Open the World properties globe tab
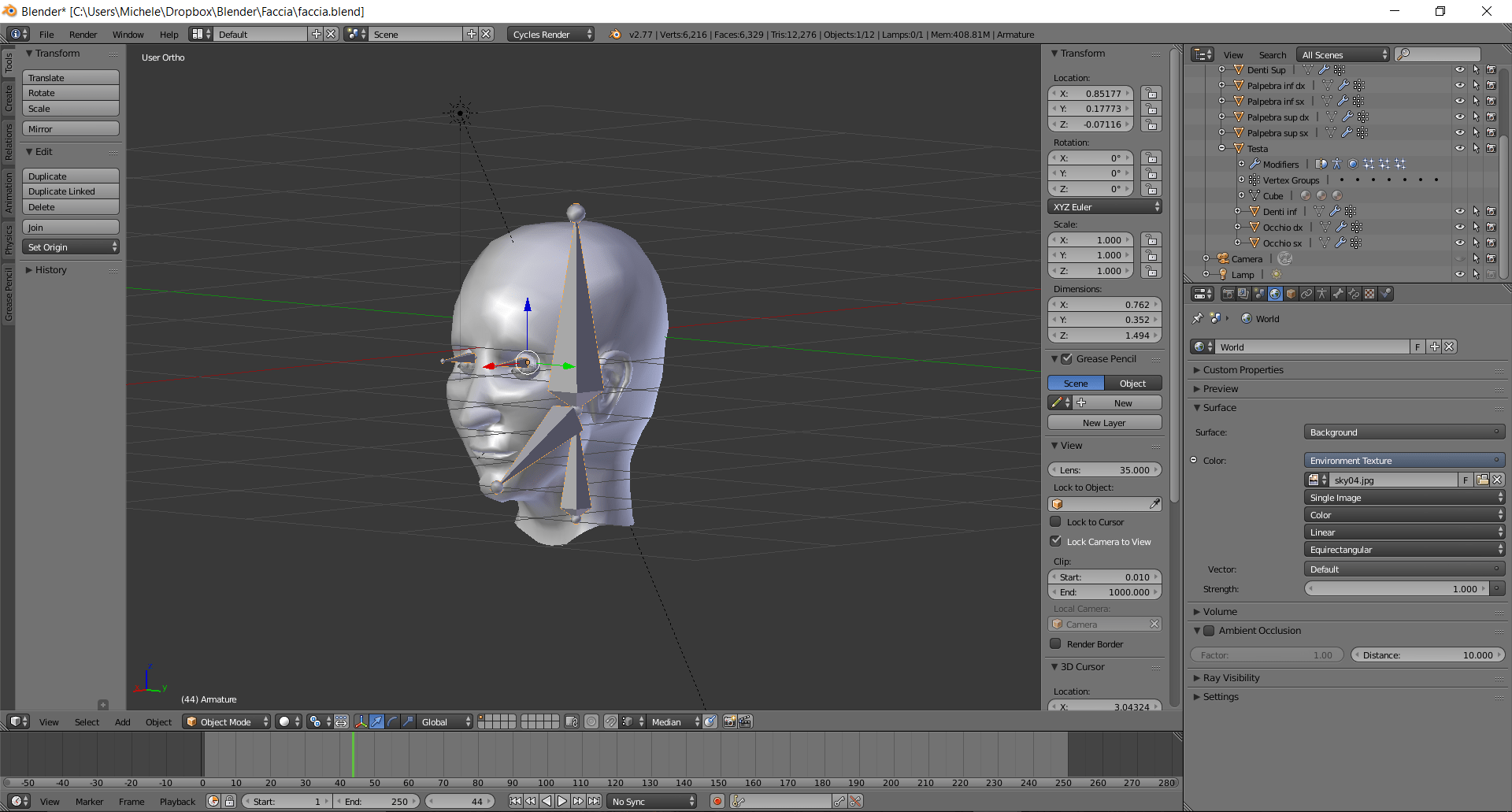This screenshot has width=1512, height=812. [1275, 294]
